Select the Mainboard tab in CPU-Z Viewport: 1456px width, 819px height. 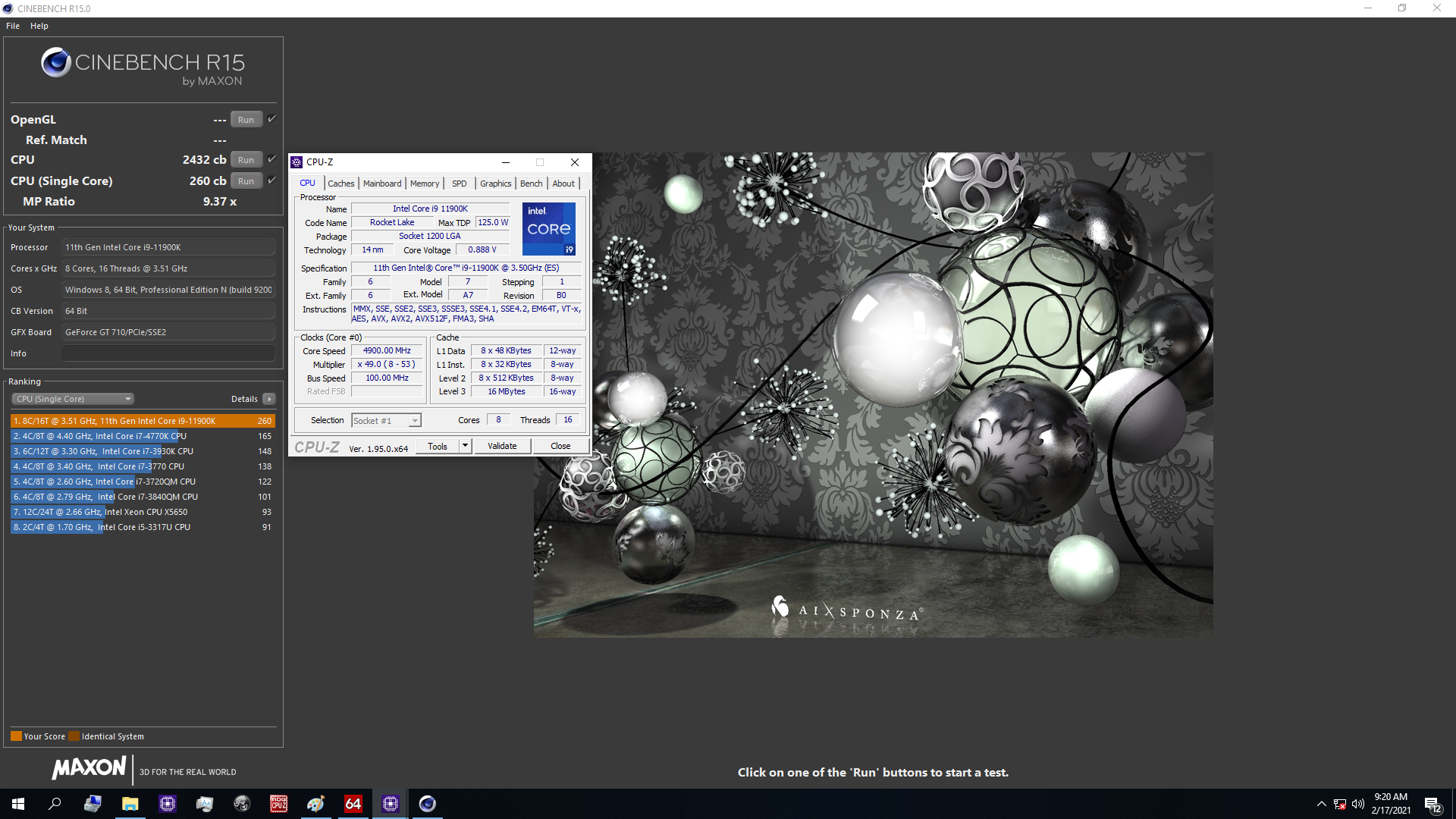tap(380, 183)
